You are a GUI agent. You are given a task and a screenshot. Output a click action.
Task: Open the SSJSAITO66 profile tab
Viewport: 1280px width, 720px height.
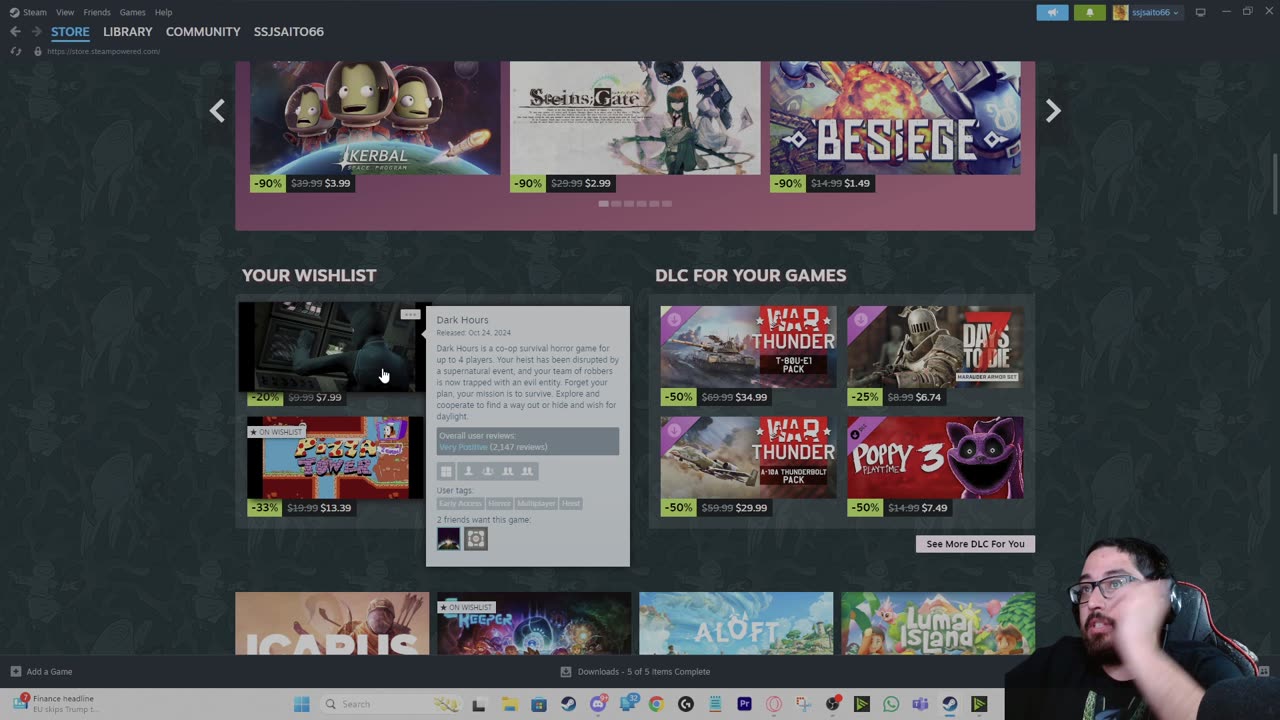click(288, 32)
